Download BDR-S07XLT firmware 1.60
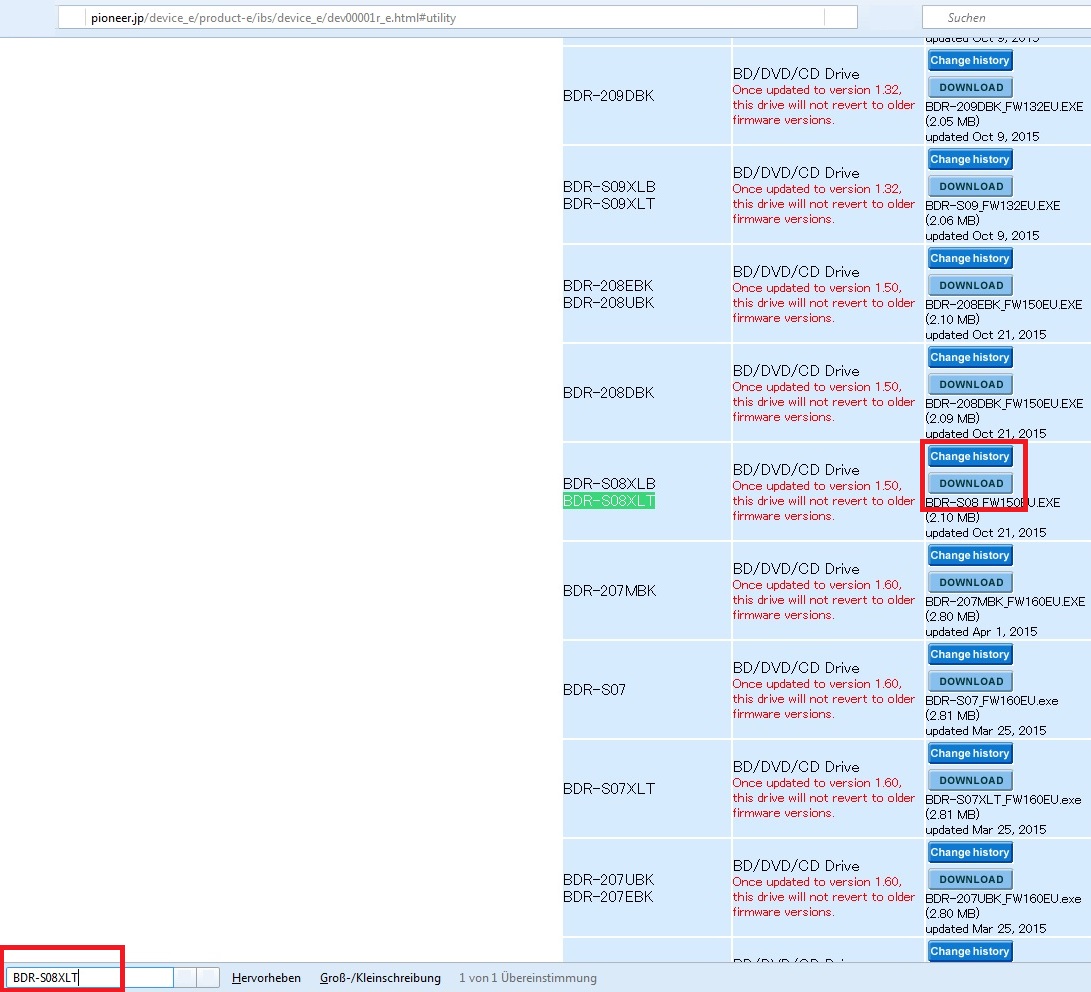 click(x=970, y=780)
